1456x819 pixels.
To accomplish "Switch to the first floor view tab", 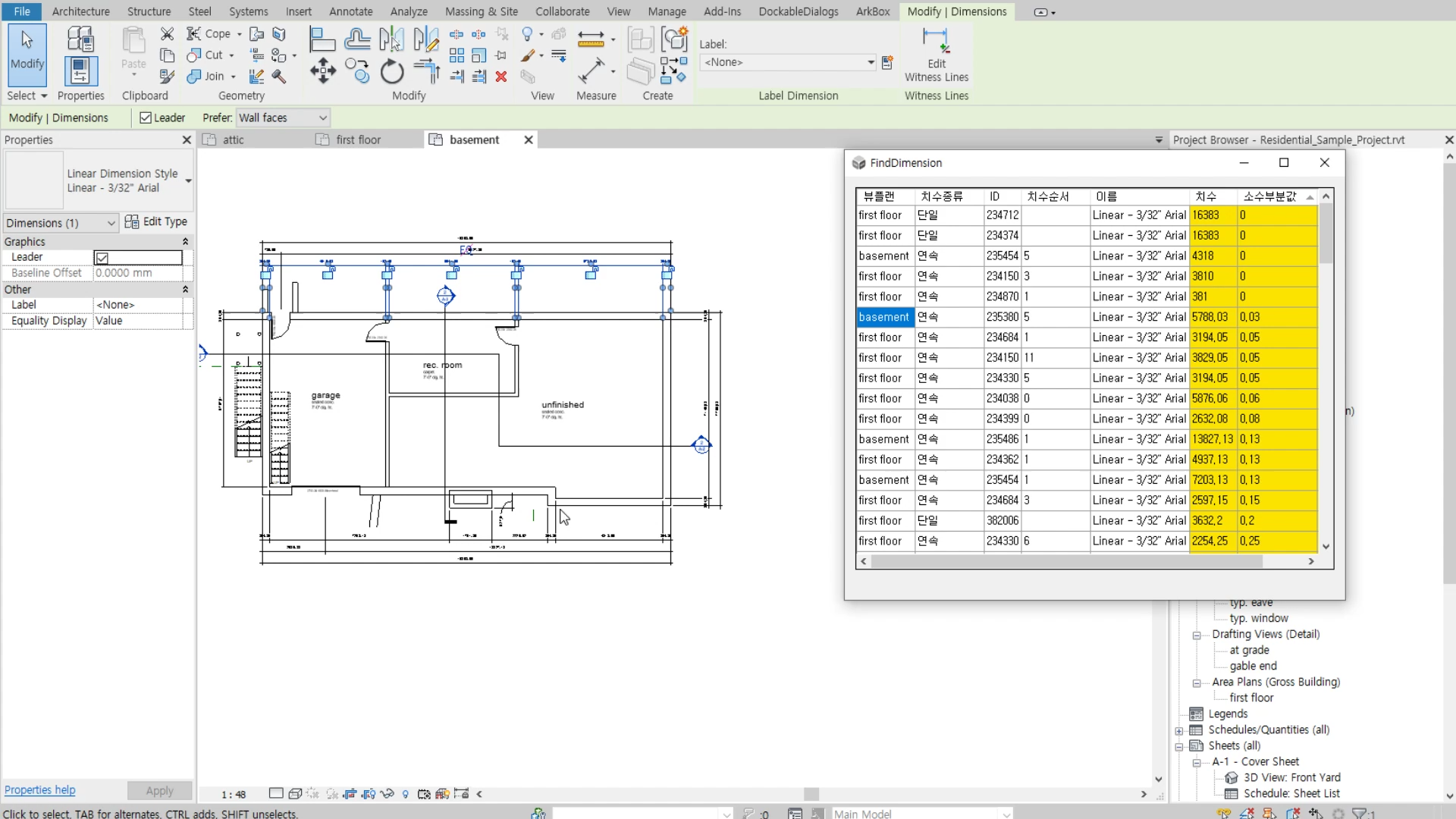I will 358,140.
